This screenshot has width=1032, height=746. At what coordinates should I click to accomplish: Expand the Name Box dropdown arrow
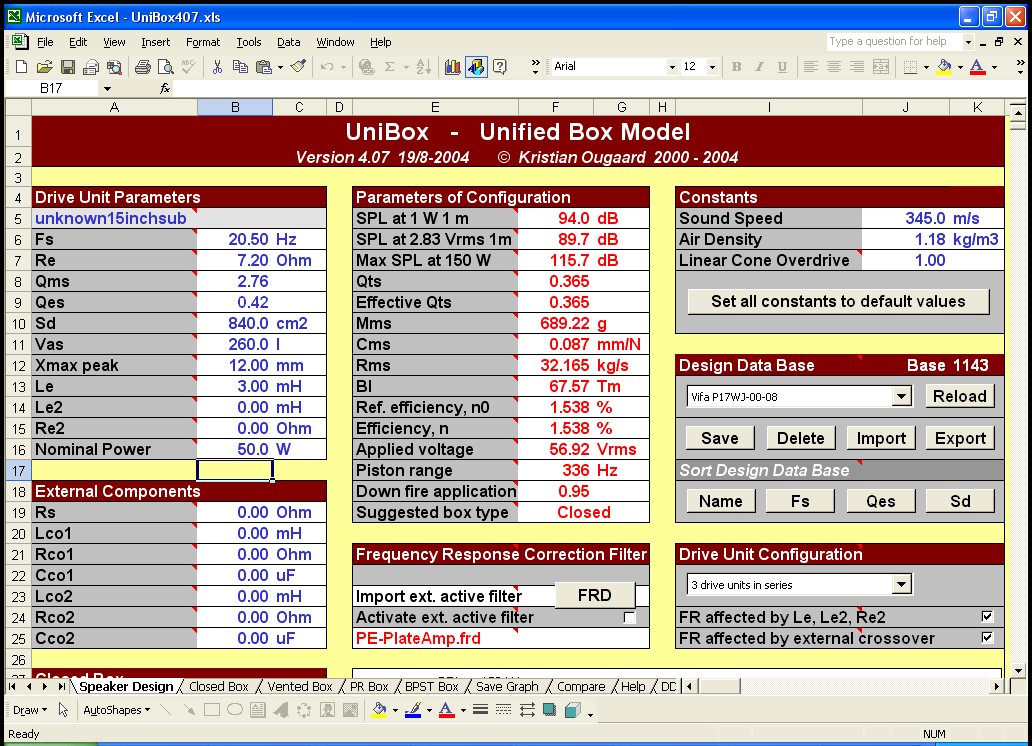coord(107,88)
